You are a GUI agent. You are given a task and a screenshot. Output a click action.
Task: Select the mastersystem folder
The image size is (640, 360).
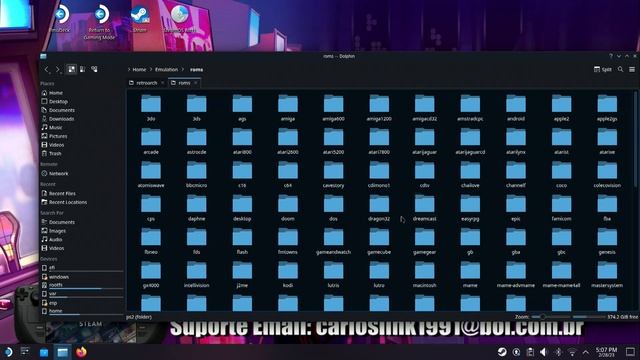tap(607, 275)
